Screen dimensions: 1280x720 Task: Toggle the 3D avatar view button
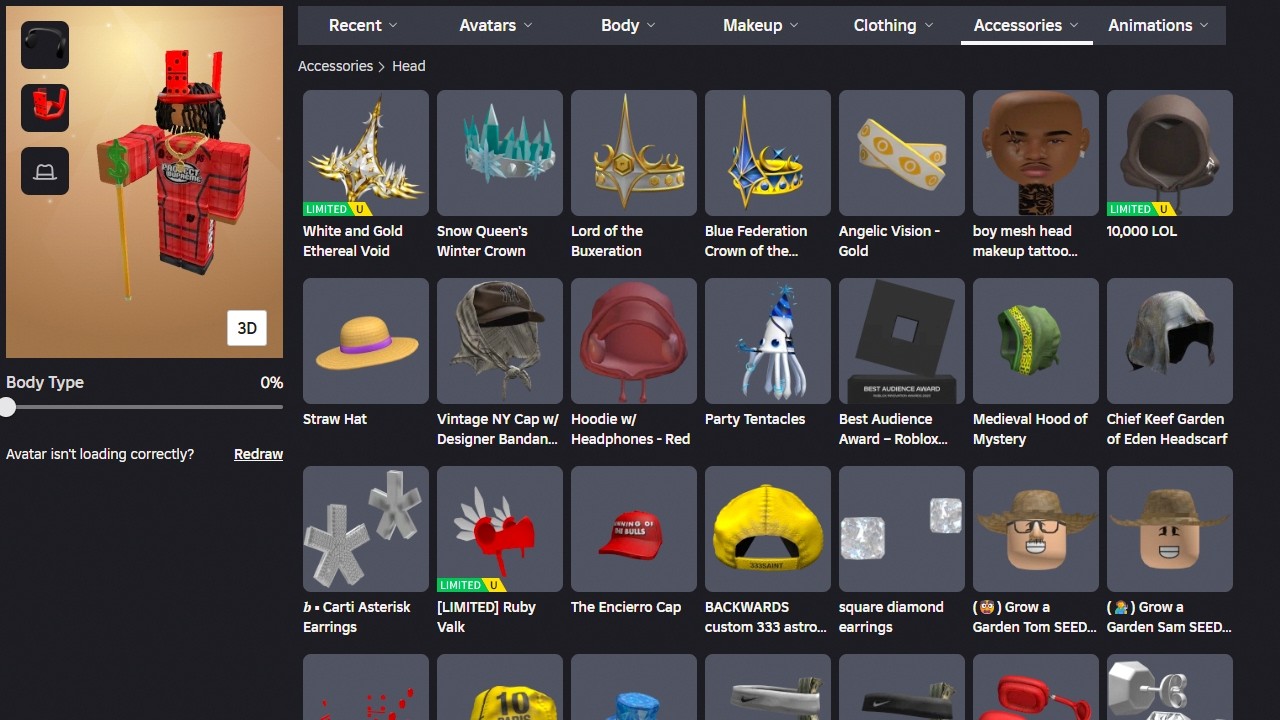point(247,328)
